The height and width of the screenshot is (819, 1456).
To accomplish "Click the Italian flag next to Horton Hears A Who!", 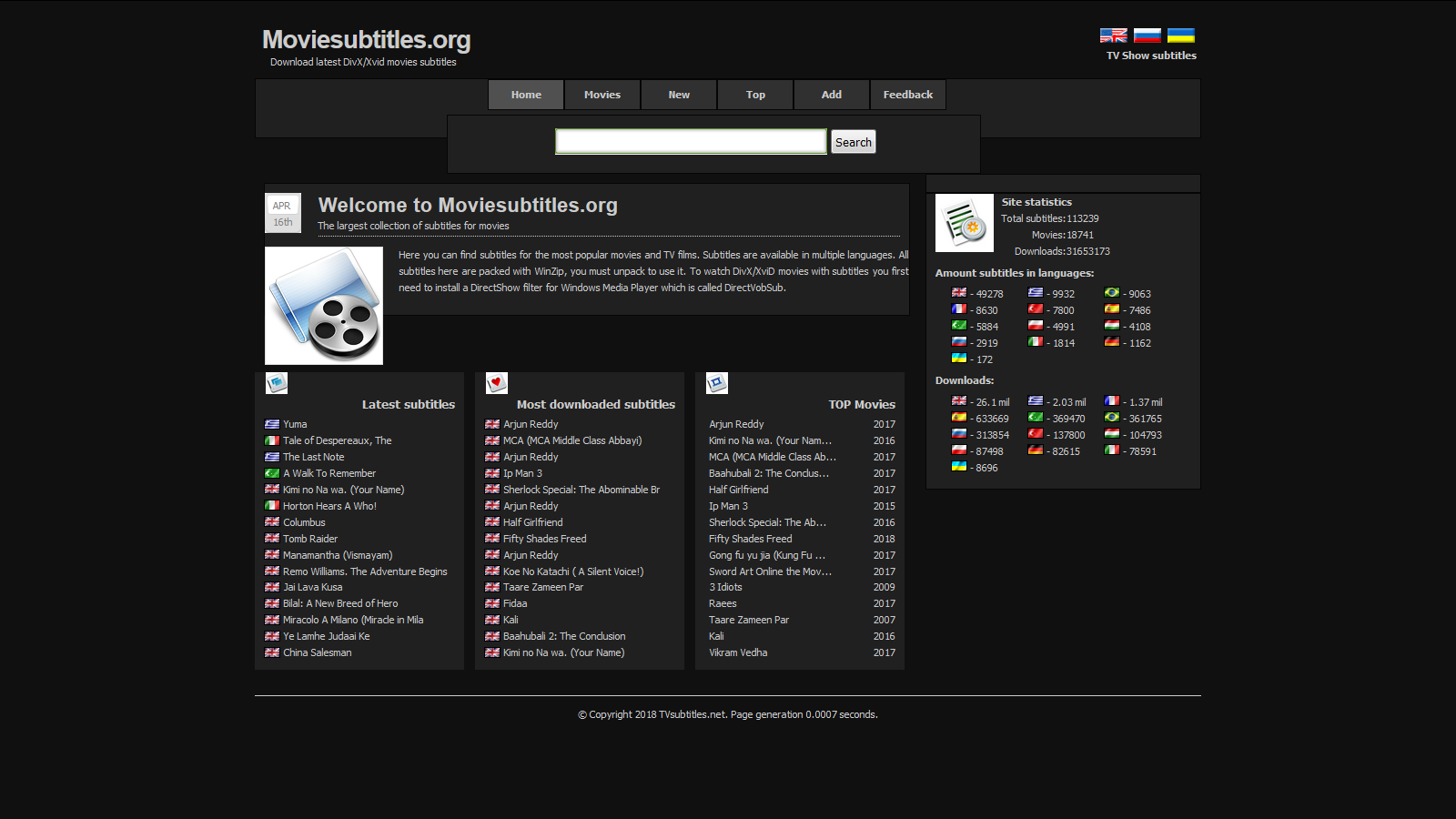I will [272, 506].
